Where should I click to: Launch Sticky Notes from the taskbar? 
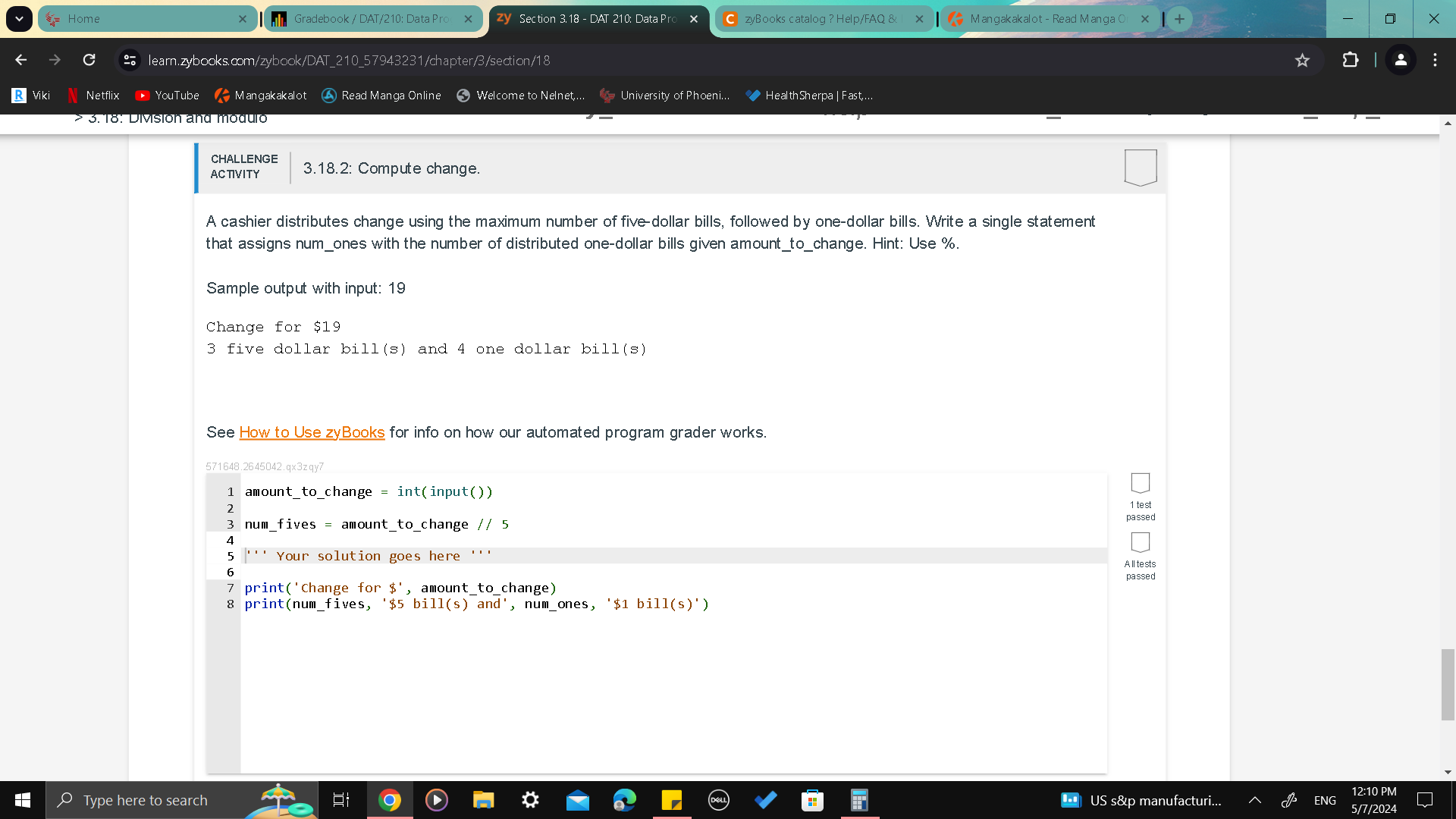click(671, 800)
